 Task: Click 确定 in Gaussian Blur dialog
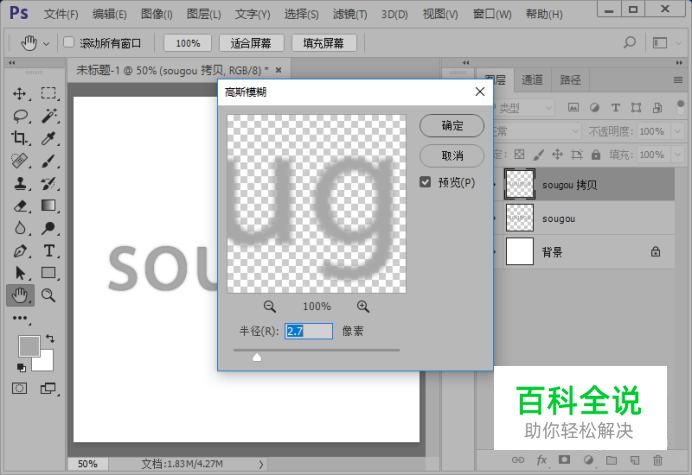pos(451,126)
